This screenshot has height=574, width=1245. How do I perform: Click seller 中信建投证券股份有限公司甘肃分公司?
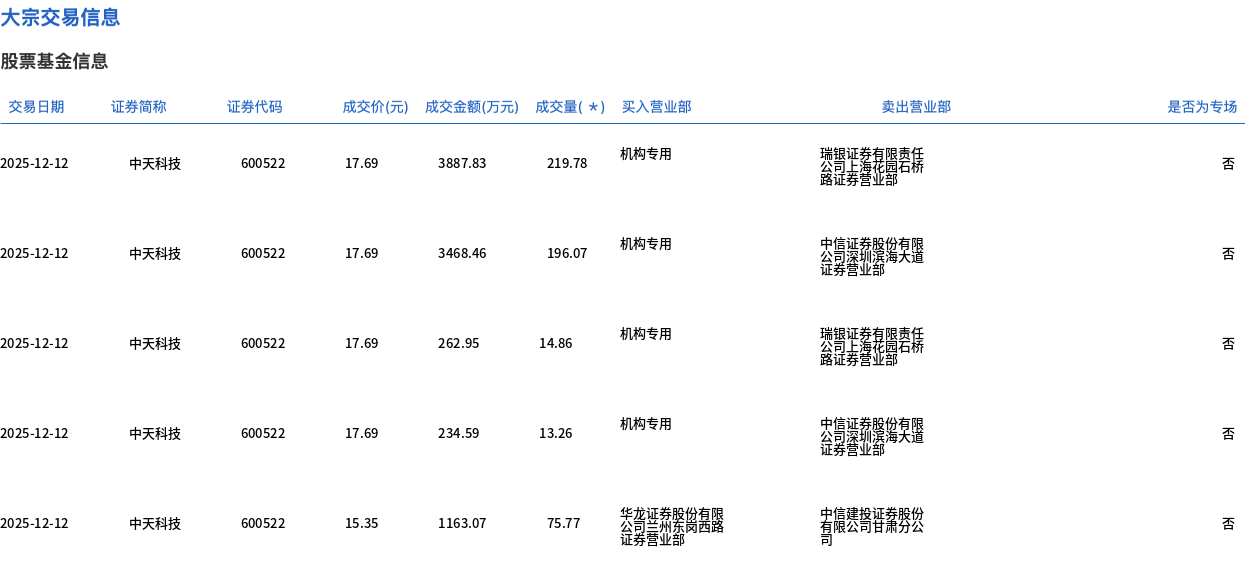pos(872,527)
